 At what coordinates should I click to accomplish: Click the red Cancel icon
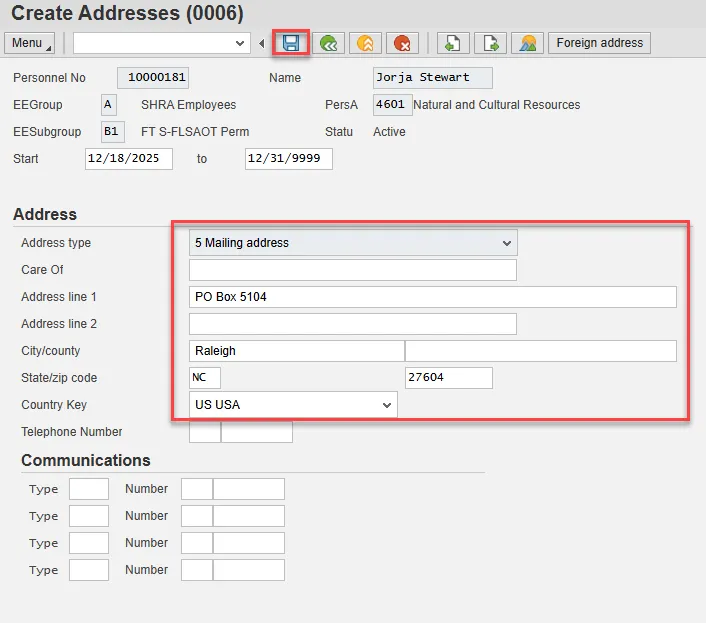(x=402, y=43)
